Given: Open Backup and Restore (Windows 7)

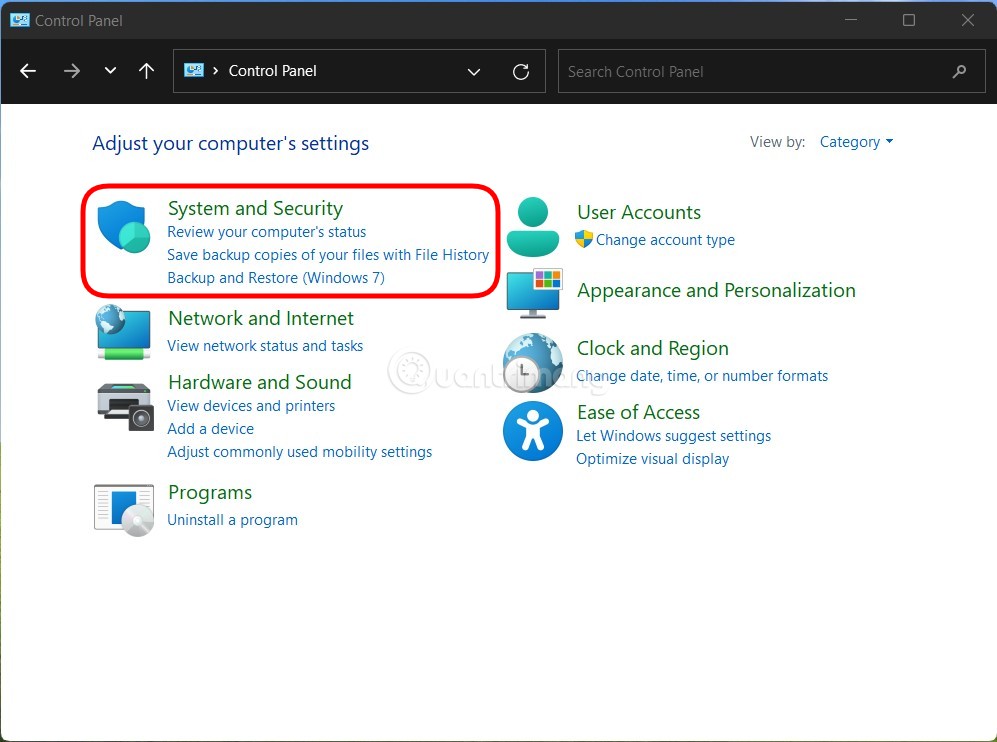Looking at the screenshot, I should pos(276,278).
